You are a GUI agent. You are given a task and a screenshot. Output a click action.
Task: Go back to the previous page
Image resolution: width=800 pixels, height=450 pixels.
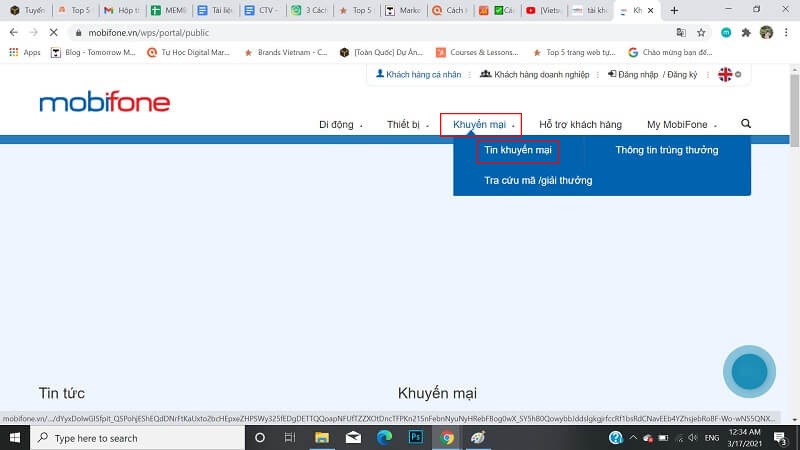click(14, 33)
